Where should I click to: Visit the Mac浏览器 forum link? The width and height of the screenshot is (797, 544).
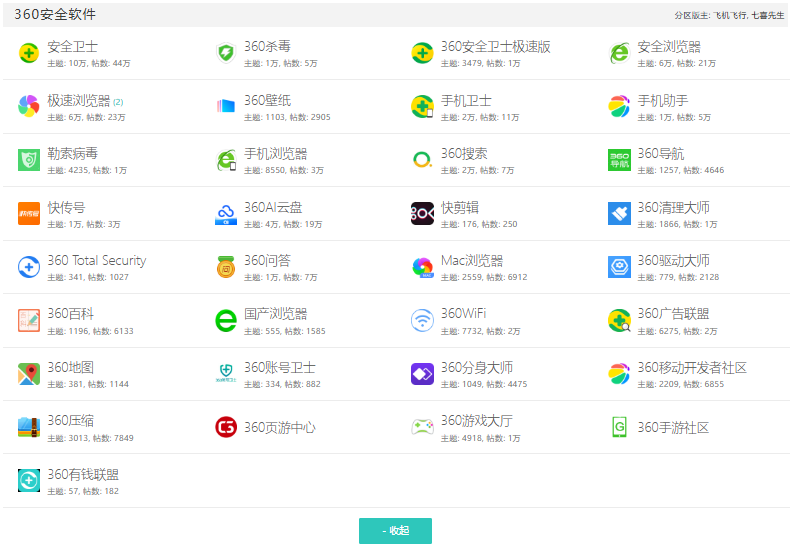472,261
